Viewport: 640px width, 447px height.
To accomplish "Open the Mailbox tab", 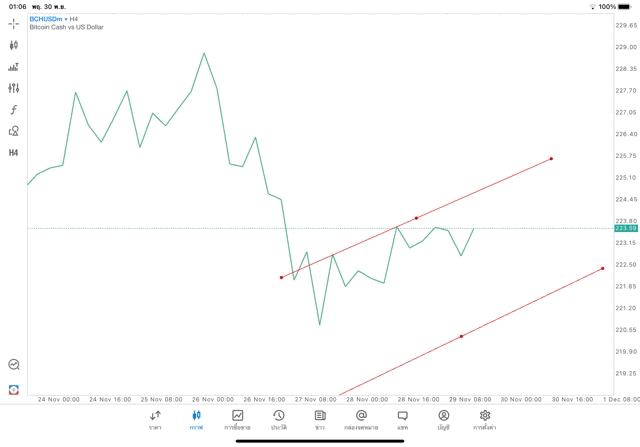I will pyautogui.click(x=361, y=419).
